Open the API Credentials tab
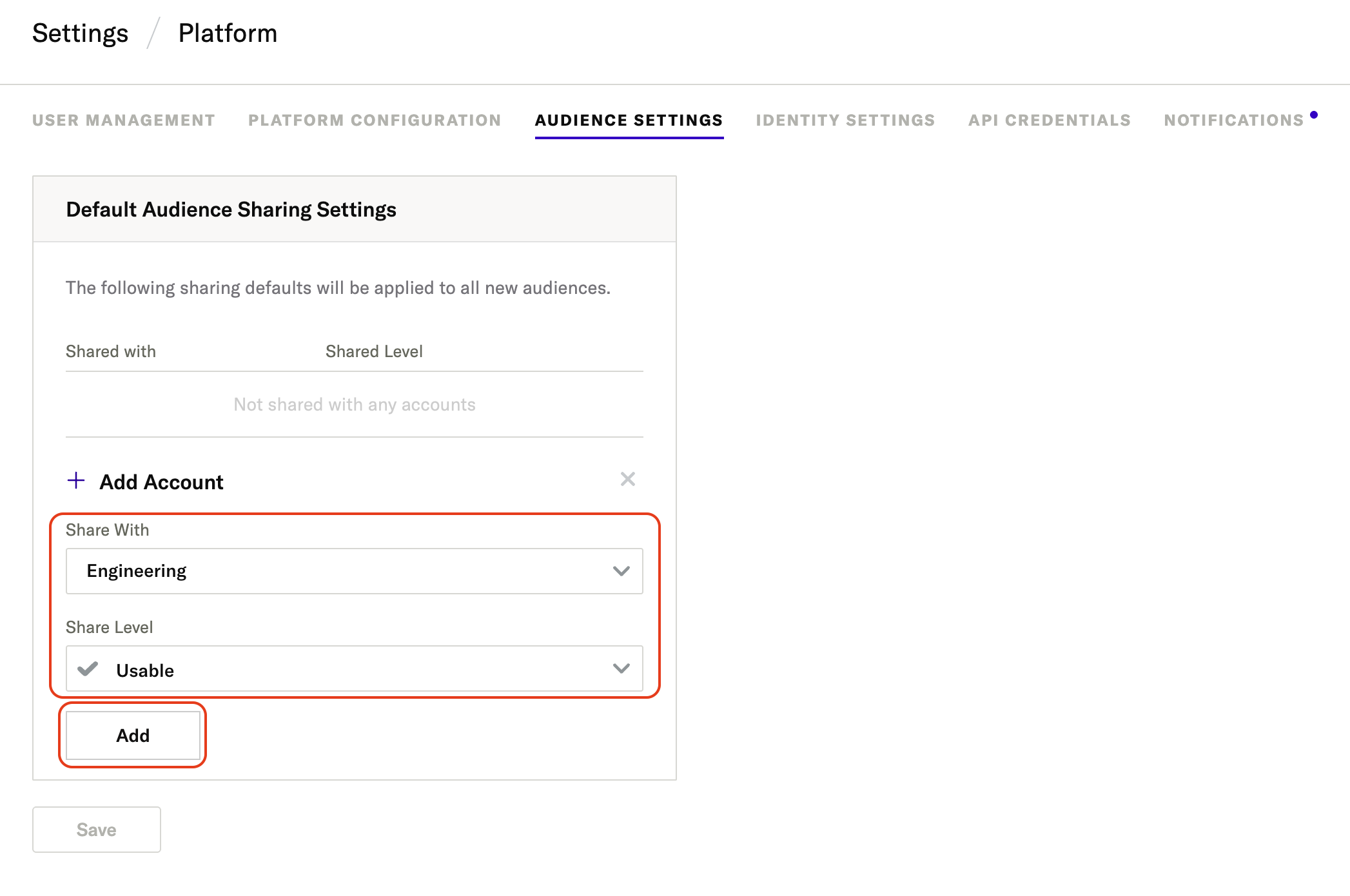The height and width of the screenshot is (896, 1350). click(x=1049, y=121)
